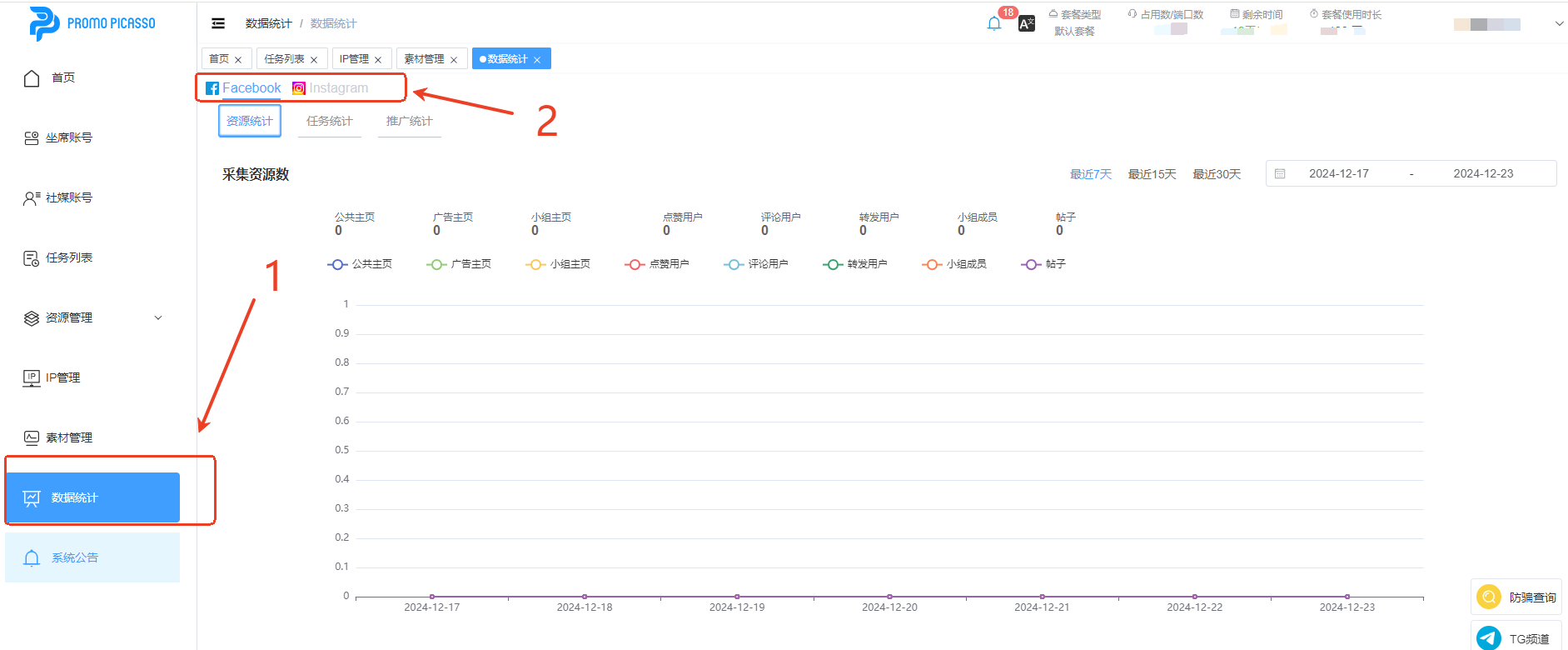Screen dimensions: 1568x650
Task: Open 系统公告 from the sidebar
Action: (92, 558)
